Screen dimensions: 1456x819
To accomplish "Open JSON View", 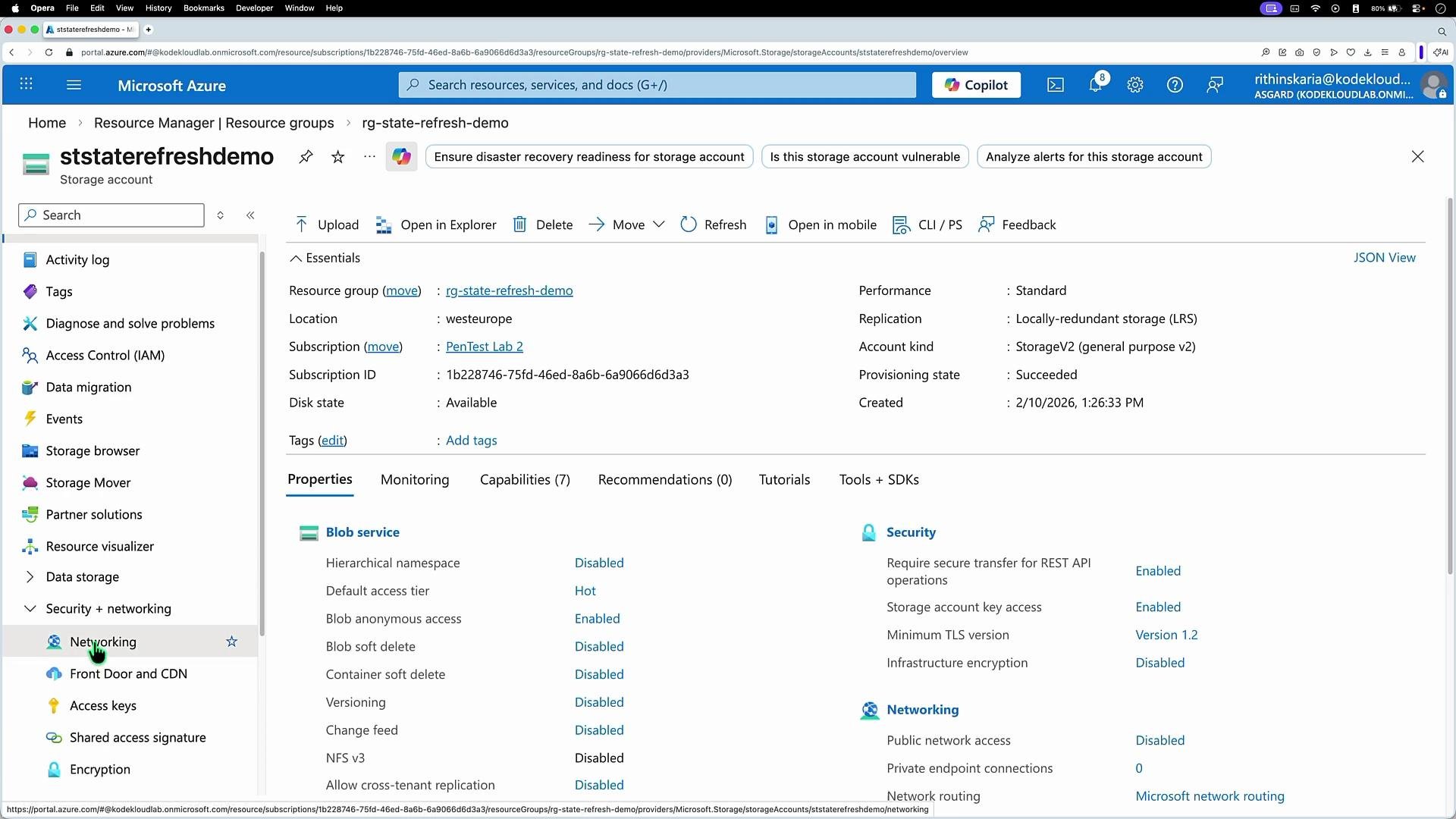I will pos(1385,258).
